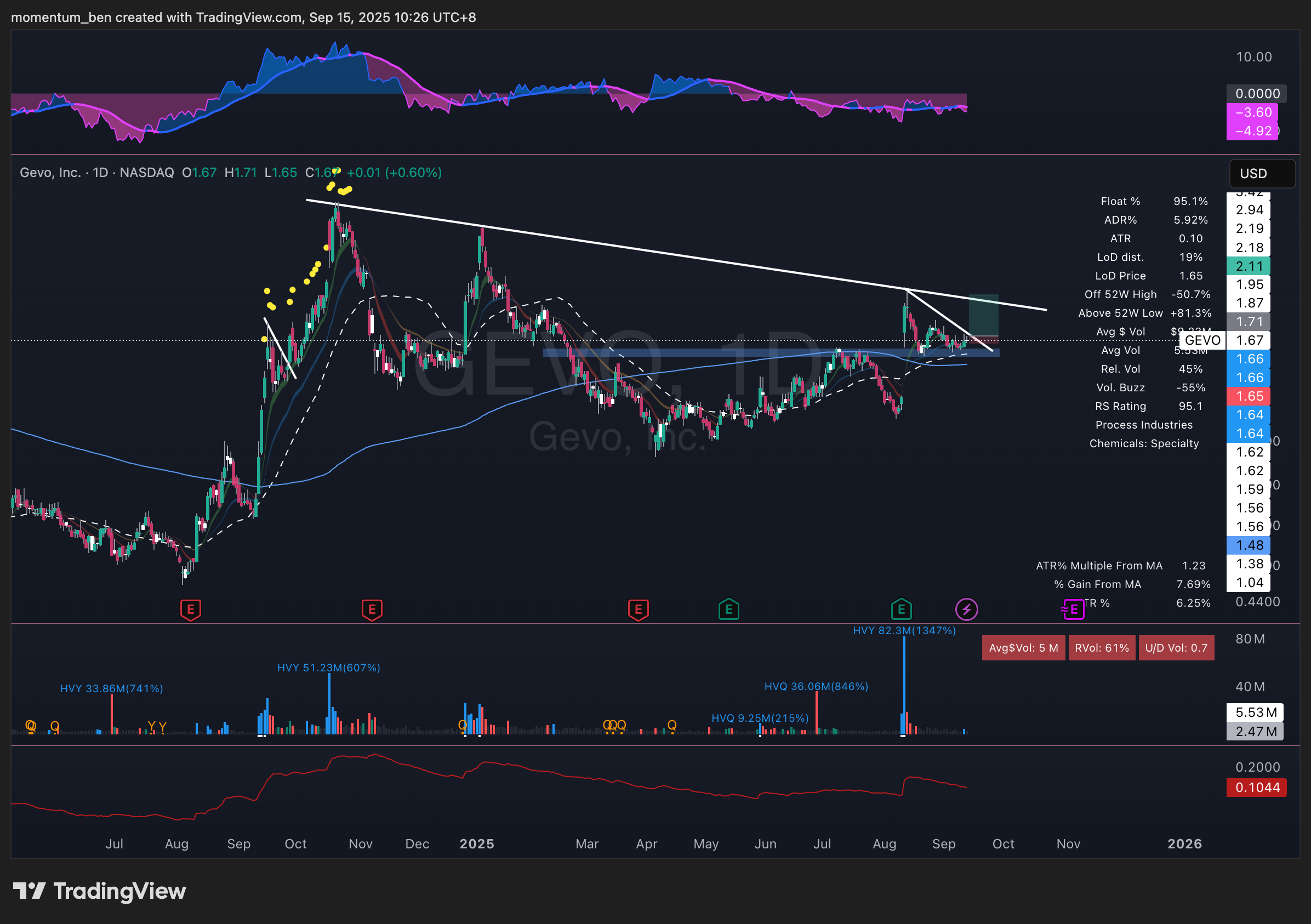Viewport: 1311px width, 924px height.
Task: Click the 2025 label on the time axis
Action: tap(477, 843)
